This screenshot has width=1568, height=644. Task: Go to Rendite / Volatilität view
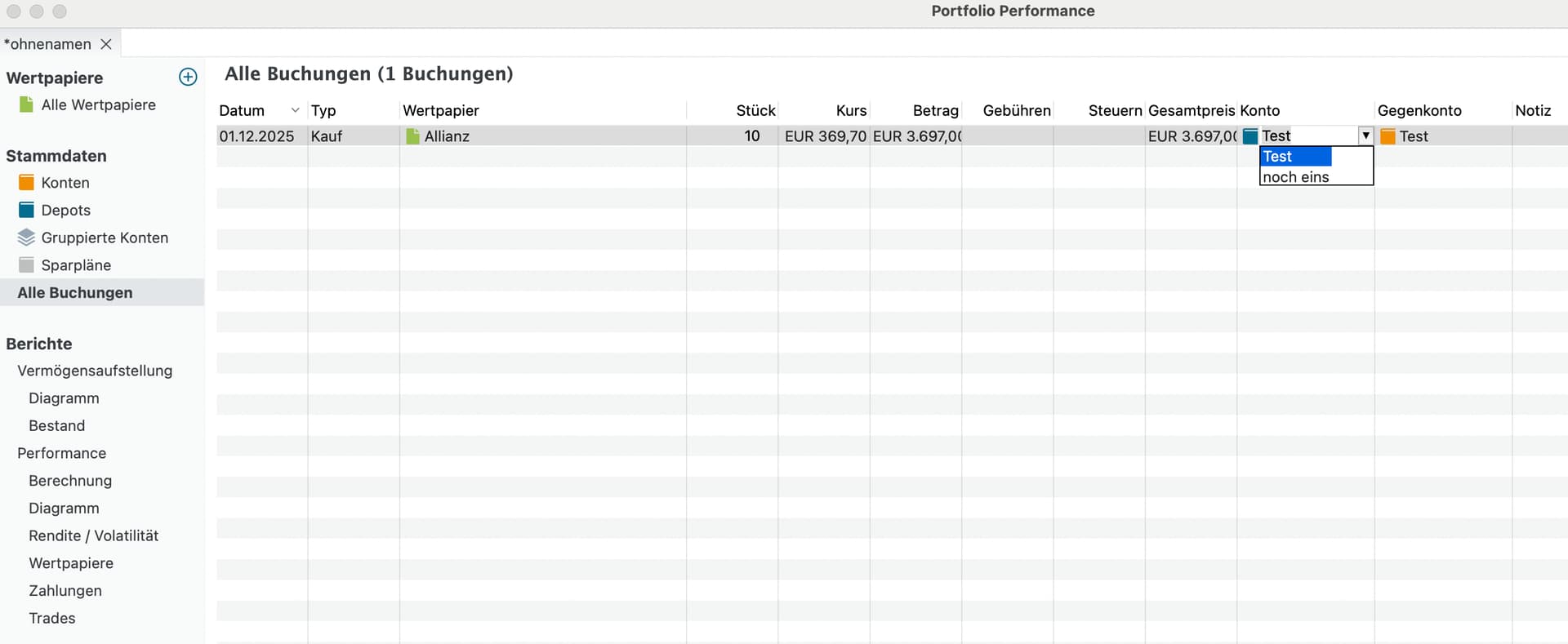coord(93,535)
